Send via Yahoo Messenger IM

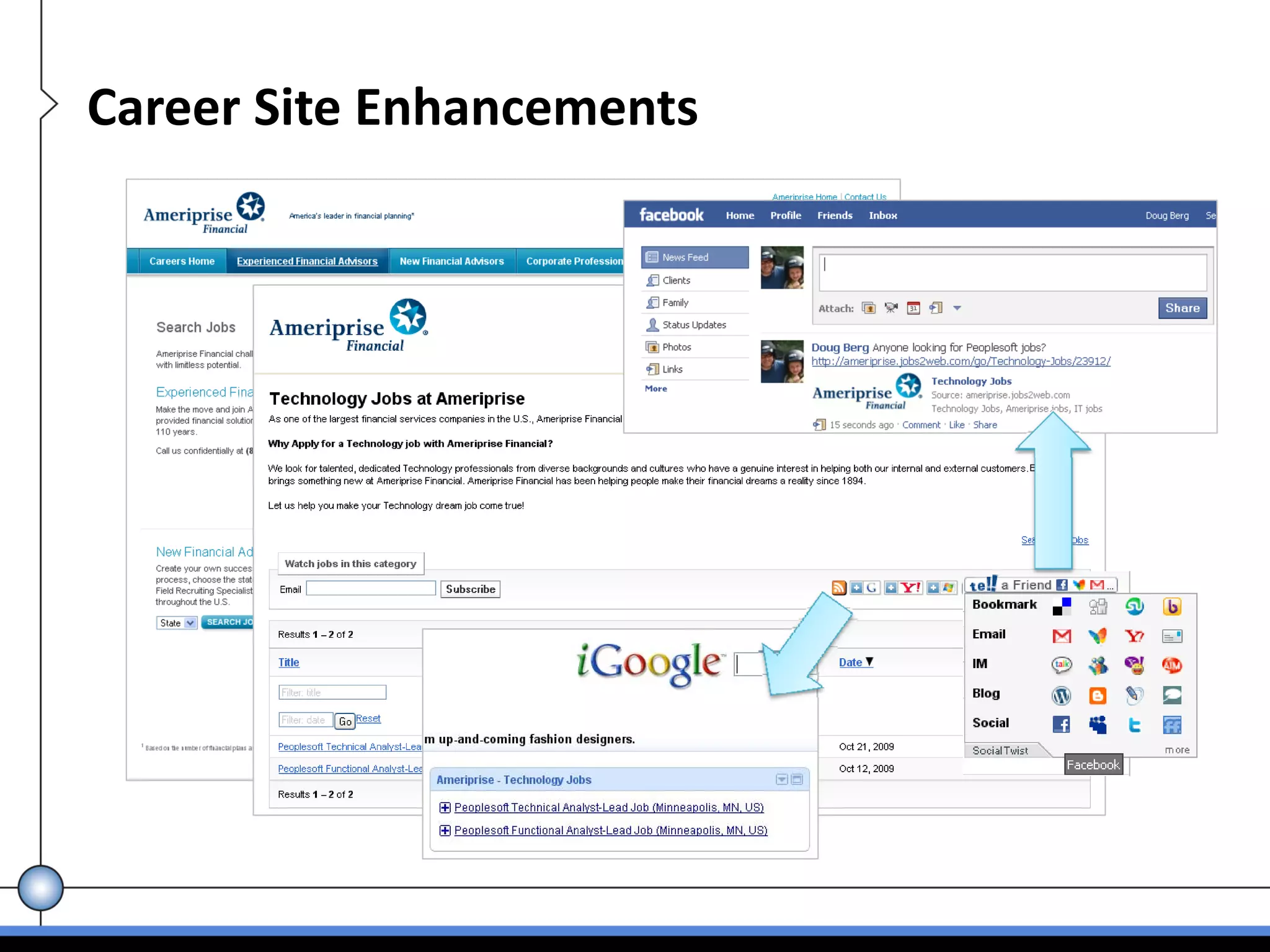click(x=1135, y=665)
